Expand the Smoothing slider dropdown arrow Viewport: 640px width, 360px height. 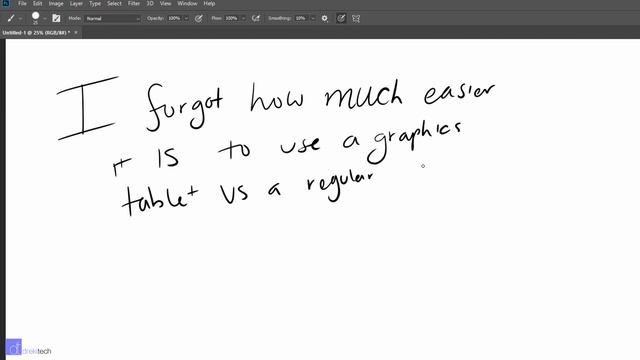point(313,18)
